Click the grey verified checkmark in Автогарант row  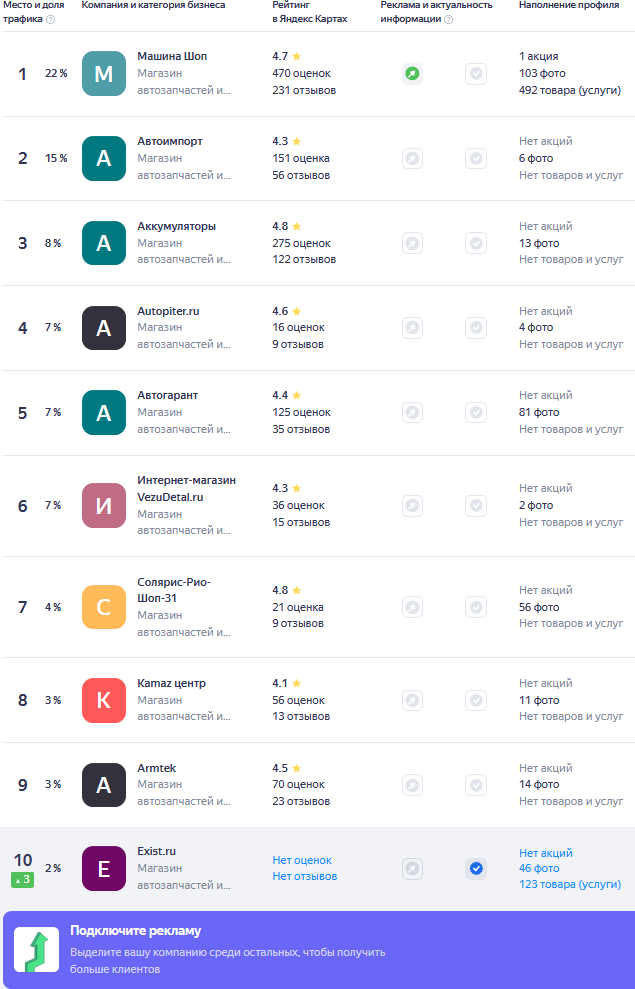point(476,413)
